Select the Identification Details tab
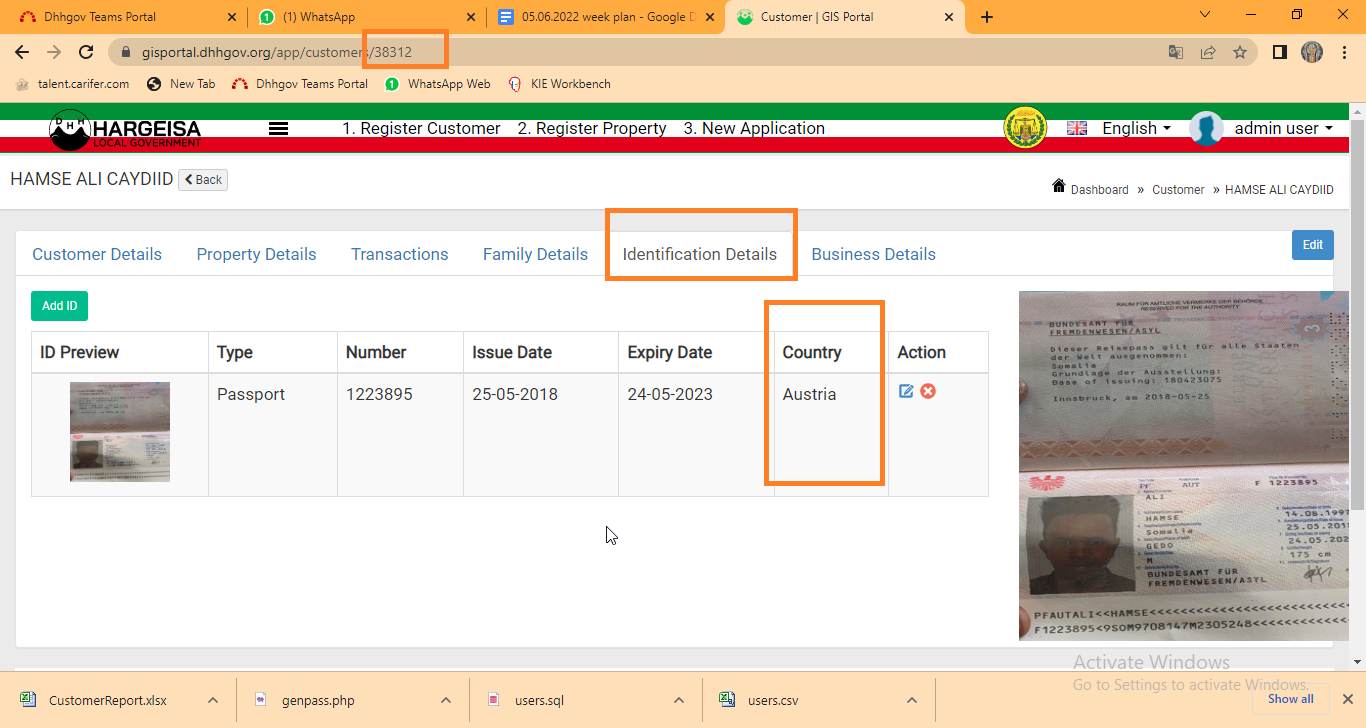1366x728 pixels. [x=700, y=254]
